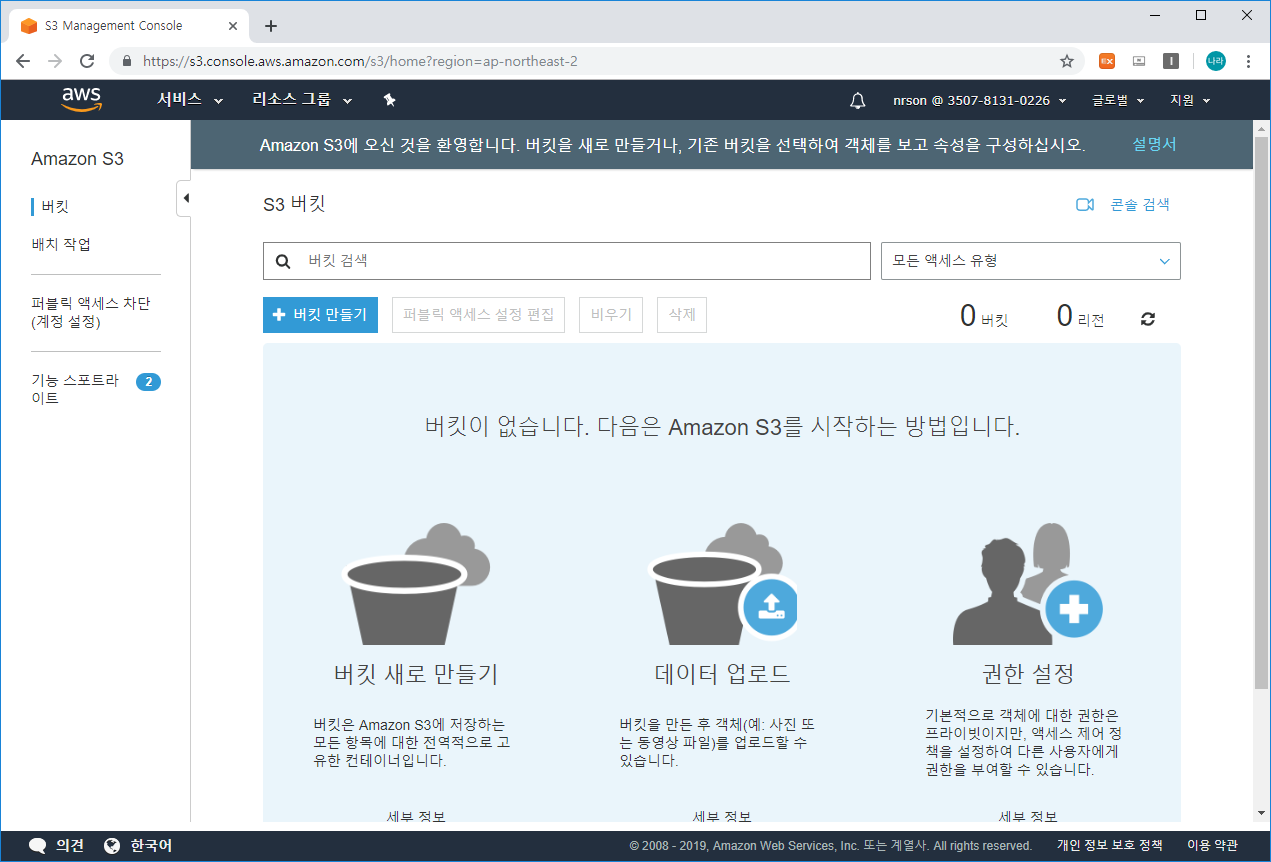Open the 콘솔 검색 link
This screenshot has height=862, width=1271.
click(1140, 204)
